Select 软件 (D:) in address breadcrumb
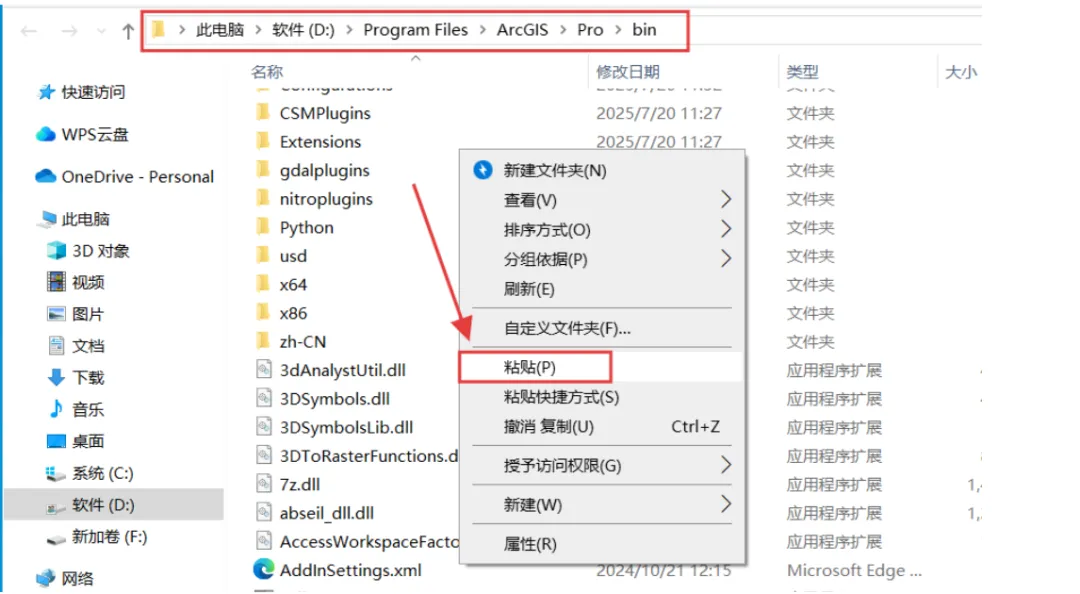 pos(303,30)
